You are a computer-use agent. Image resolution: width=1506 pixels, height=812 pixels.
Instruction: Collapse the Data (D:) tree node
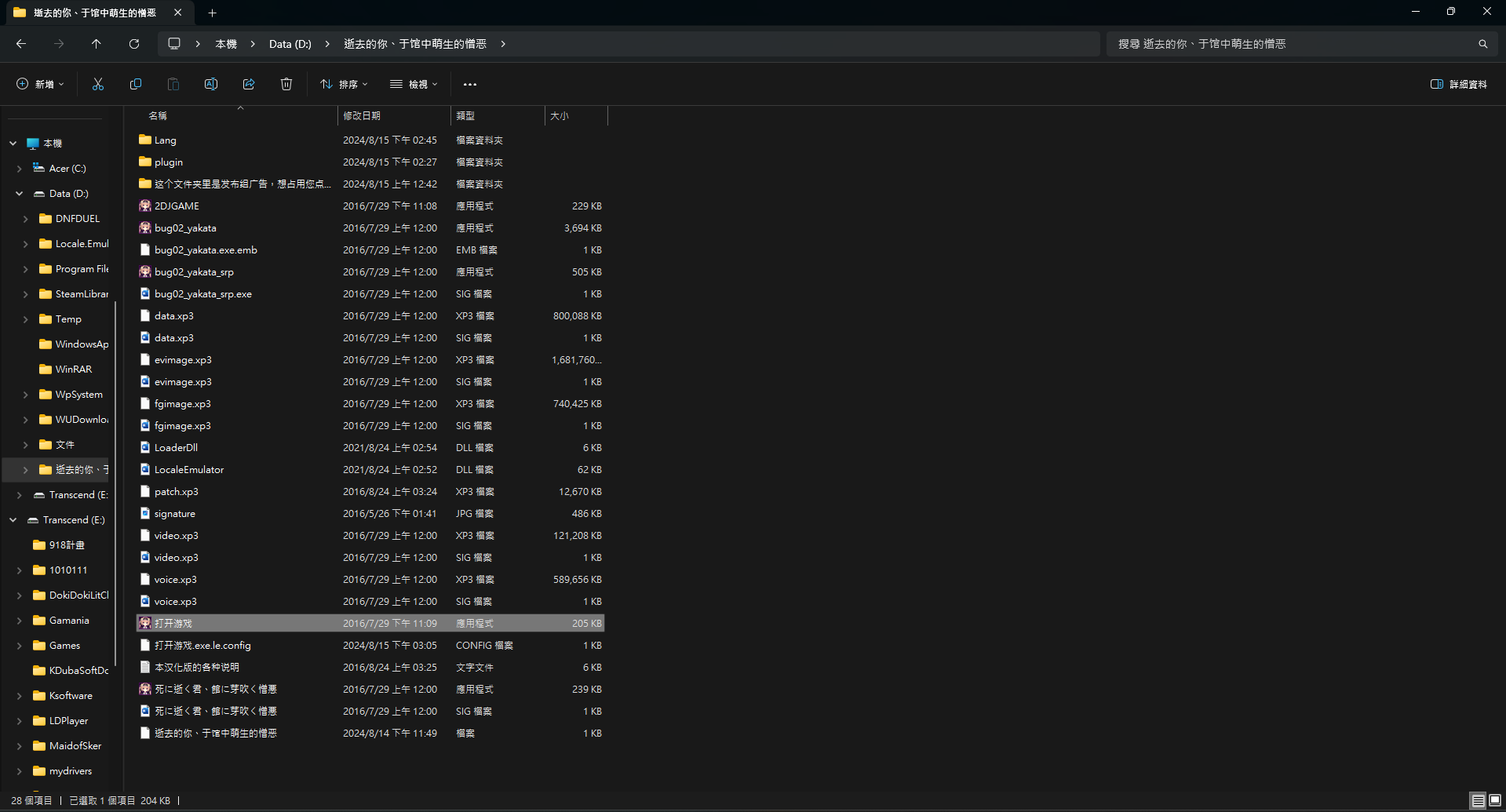[x=20, y=194]
